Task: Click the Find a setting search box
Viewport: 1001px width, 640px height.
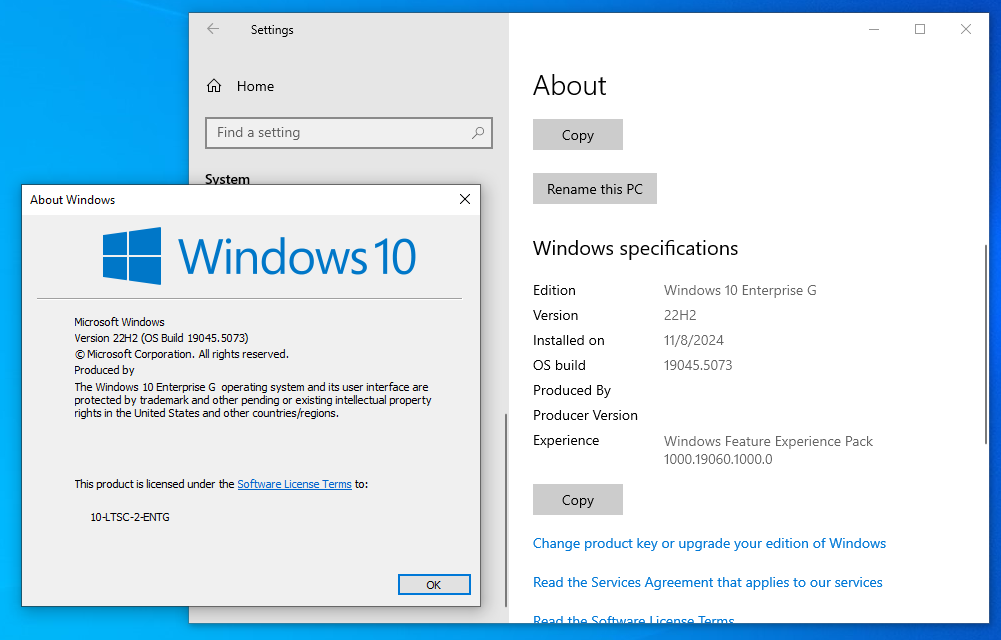Action: [x=349, y=133]
